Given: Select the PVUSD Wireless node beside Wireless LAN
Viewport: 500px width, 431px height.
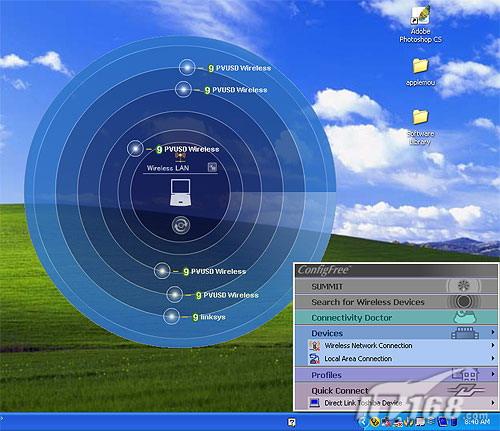Looking at the screenshot, I should (x=135, y=148).
